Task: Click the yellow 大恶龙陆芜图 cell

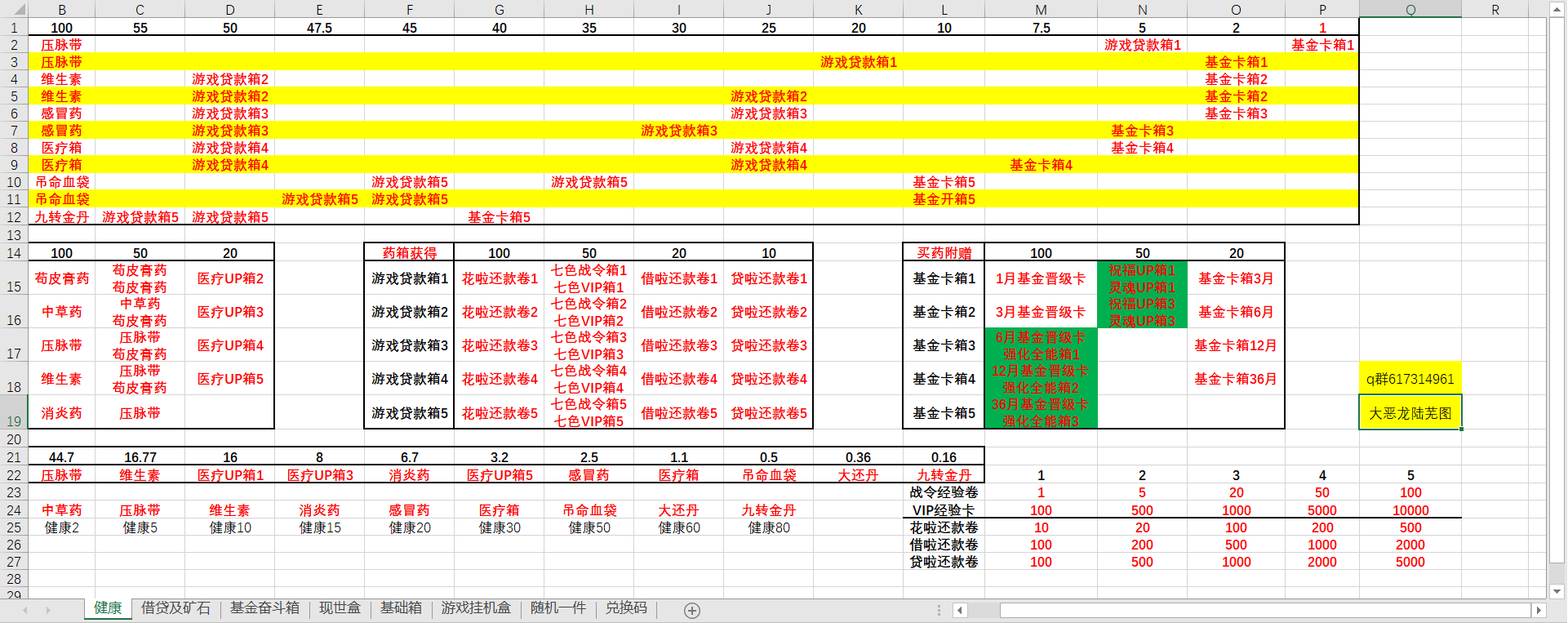Action: click(1410, 413)
